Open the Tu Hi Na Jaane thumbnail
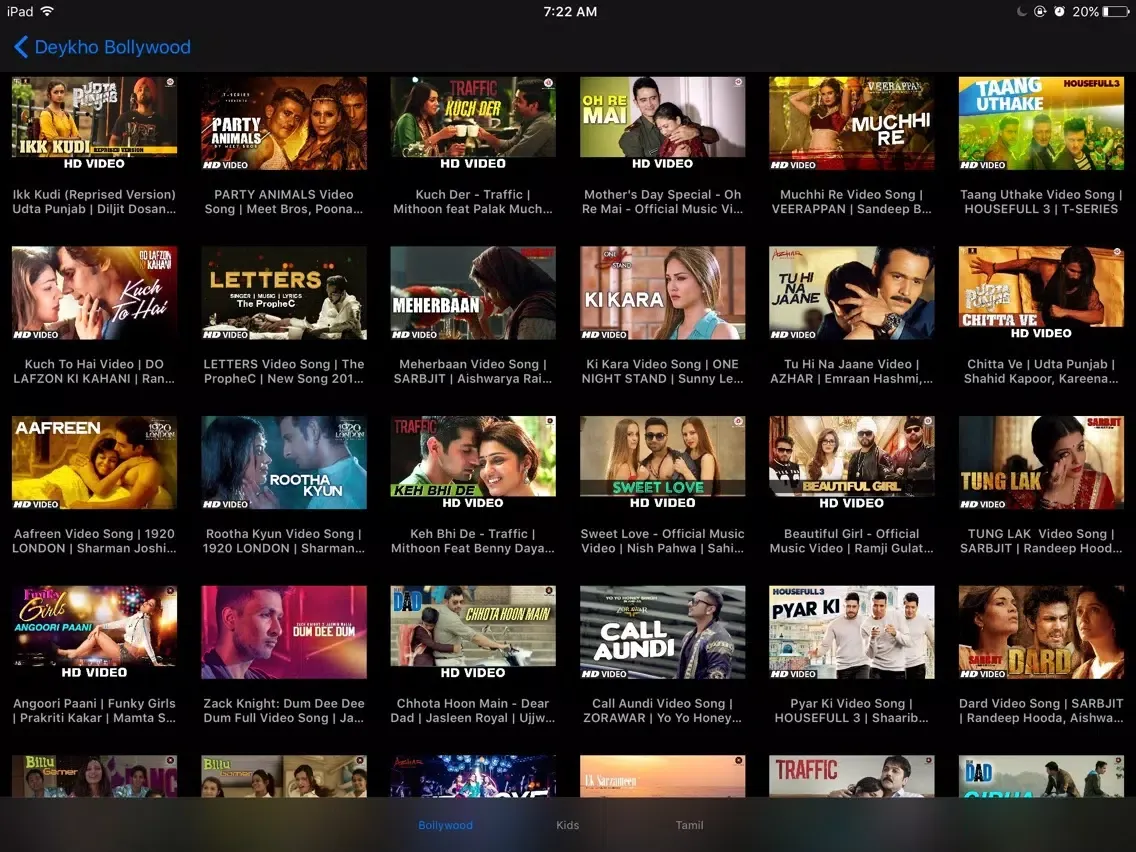Image resolution: width=1136 pixels, height=852 pixels. (852, 293)
